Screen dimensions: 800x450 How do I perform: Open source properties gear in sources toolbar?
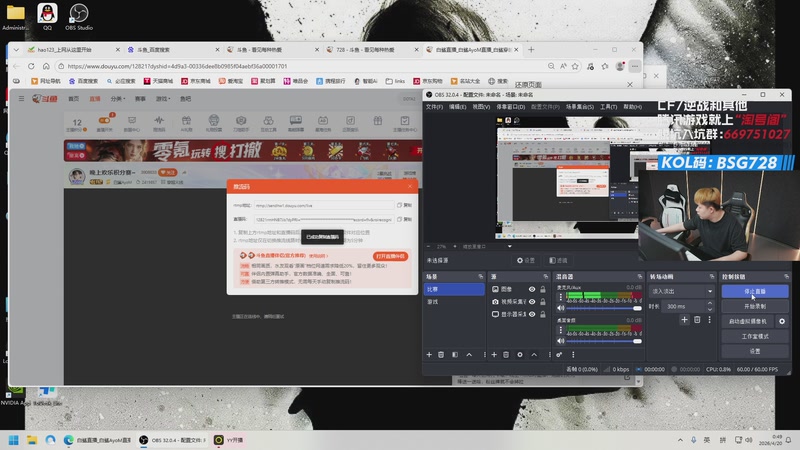pos(520,355)
